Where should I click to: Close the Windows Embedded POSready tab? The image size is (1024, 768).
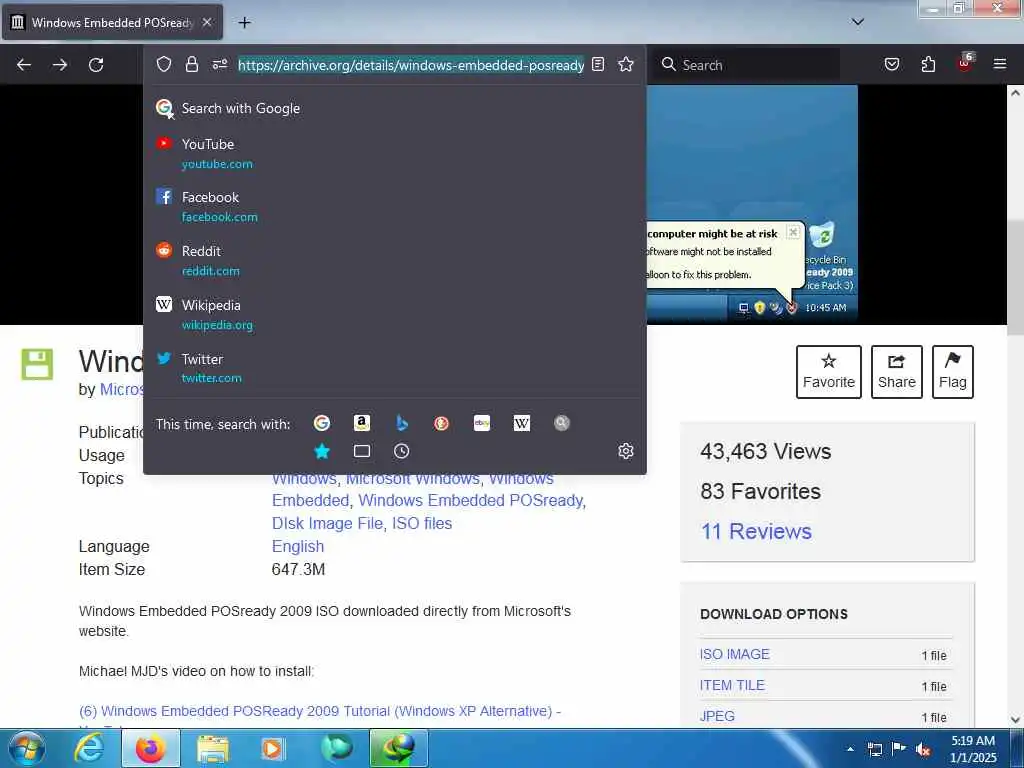click(x=207, y=22)
